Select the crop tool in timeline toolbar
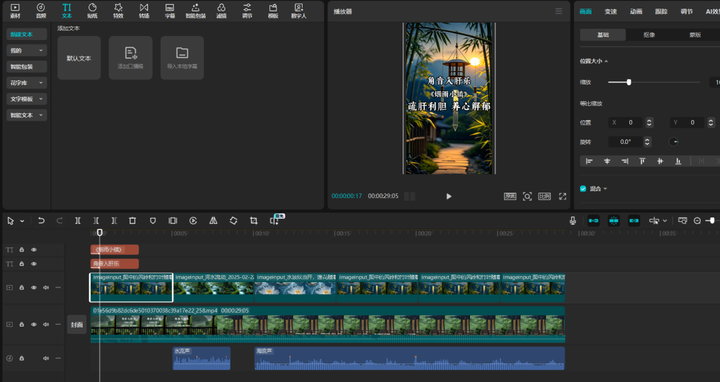Viewport: 720px width, 382px height. (253, 221)
